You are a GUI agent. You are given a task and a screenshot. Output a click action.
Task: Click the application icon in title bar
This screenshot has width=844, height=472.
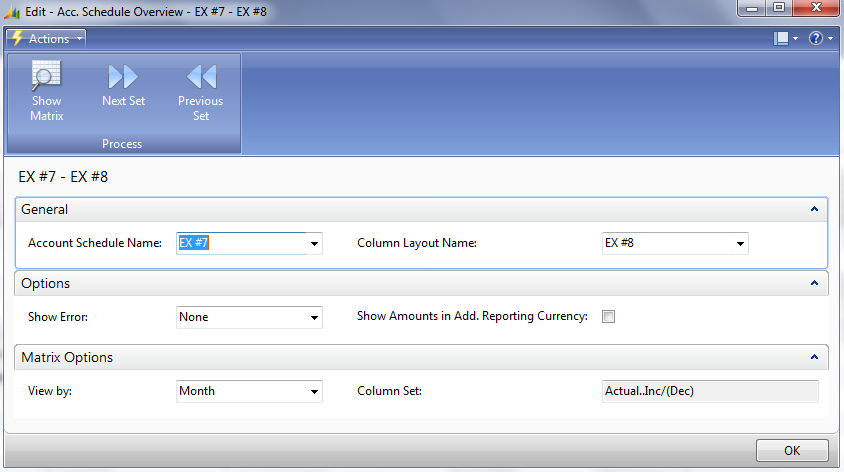coord(13,11)
